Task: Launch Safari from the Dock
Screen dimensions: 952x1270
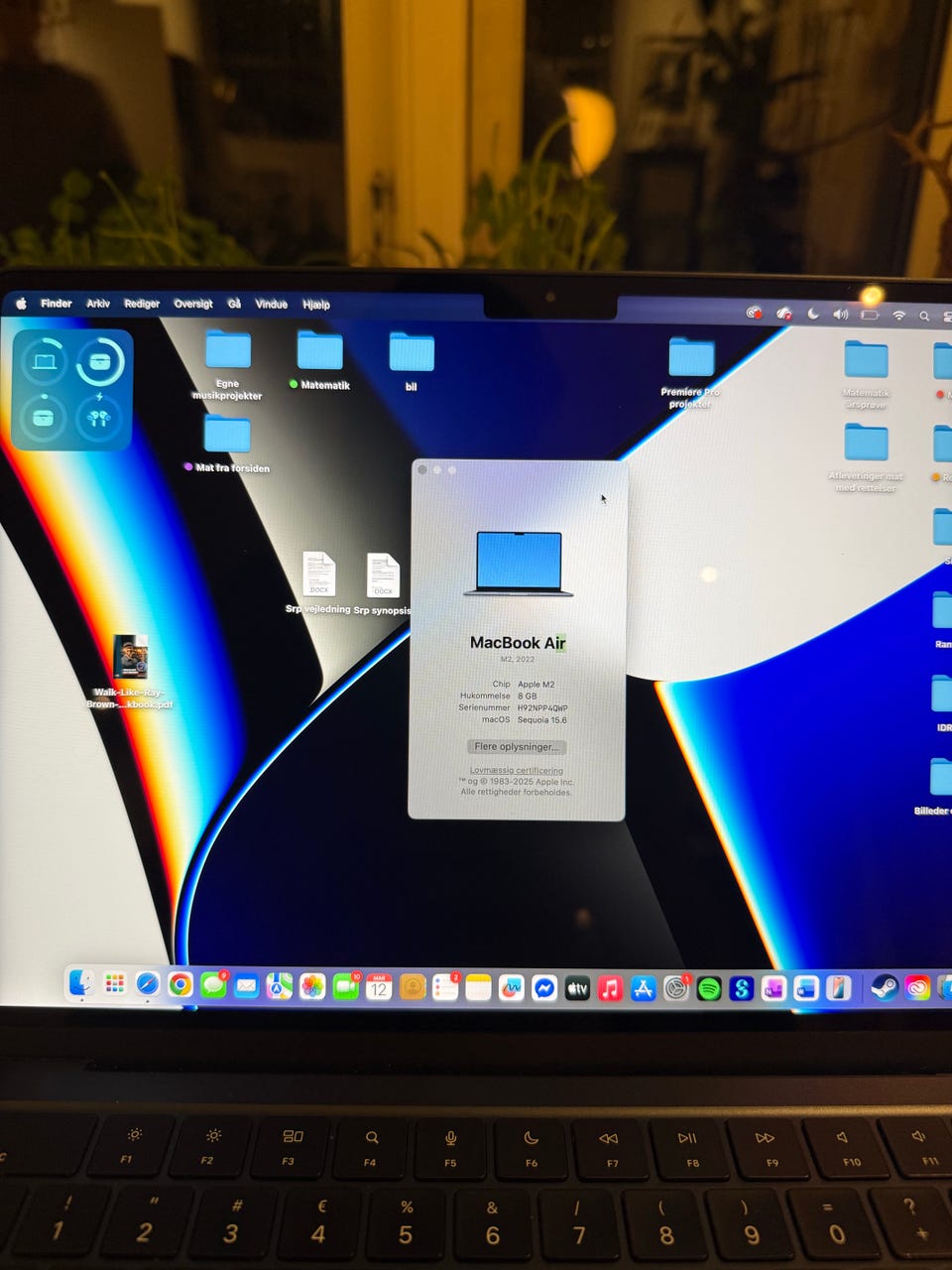Action: coord(148,984)
